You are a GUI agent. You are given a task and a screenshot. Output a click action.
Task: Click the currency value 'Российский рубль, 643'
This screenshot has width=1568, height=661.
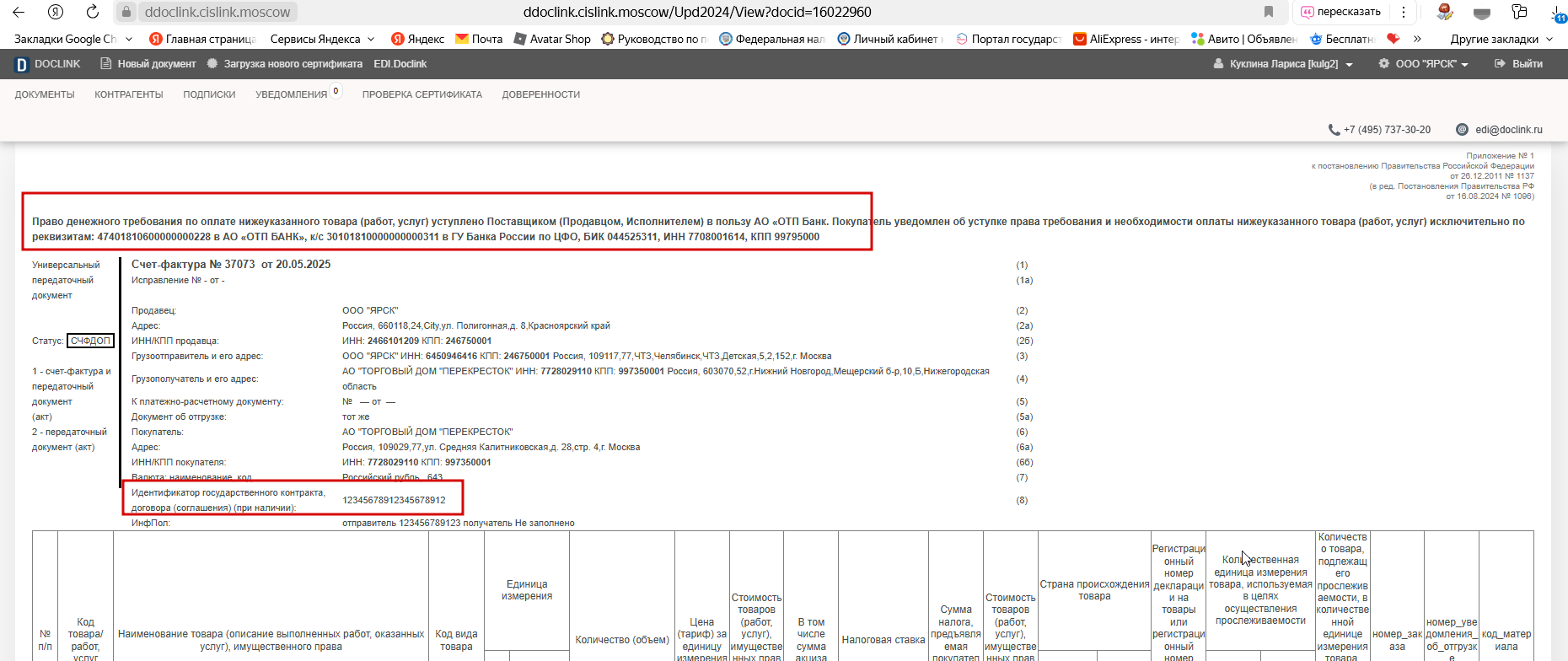[x=392, y=477]
